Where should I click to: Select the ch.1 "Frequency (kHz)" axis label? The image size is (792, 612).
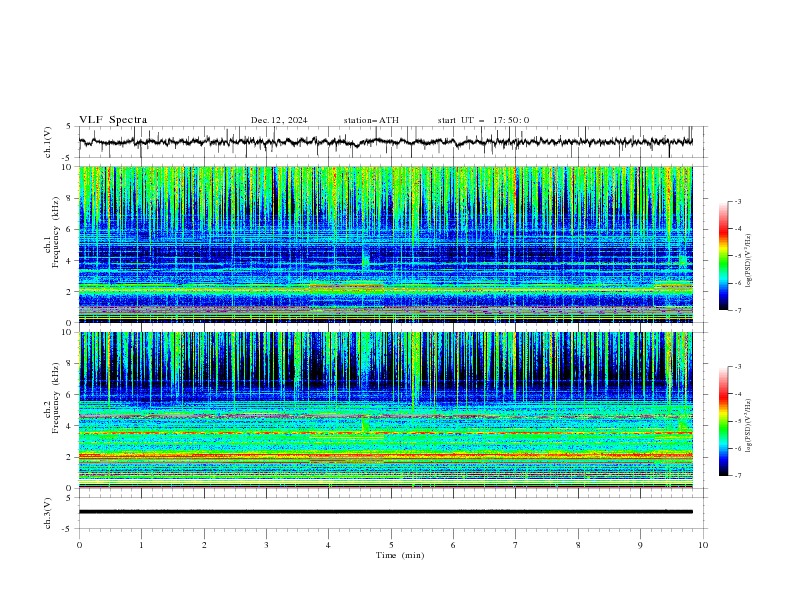point(56,233)
